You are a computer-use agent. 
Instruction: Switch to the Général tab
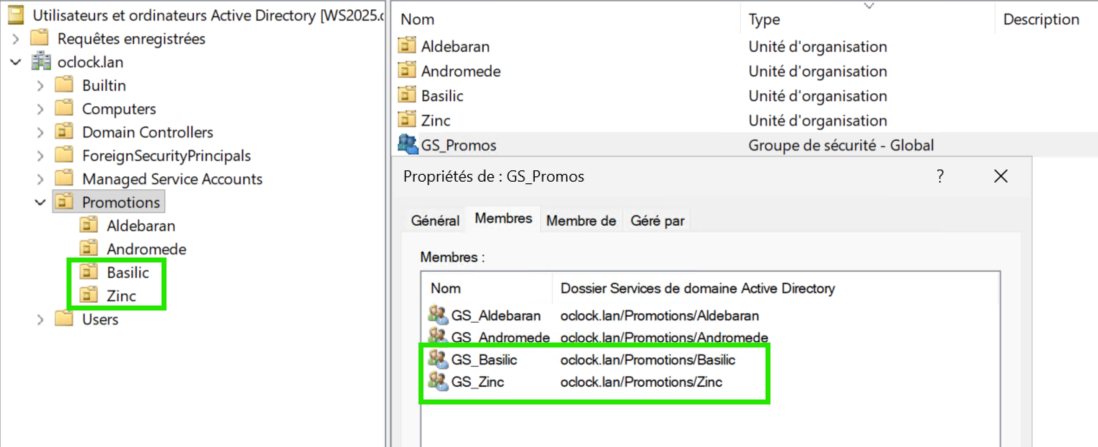435,220
